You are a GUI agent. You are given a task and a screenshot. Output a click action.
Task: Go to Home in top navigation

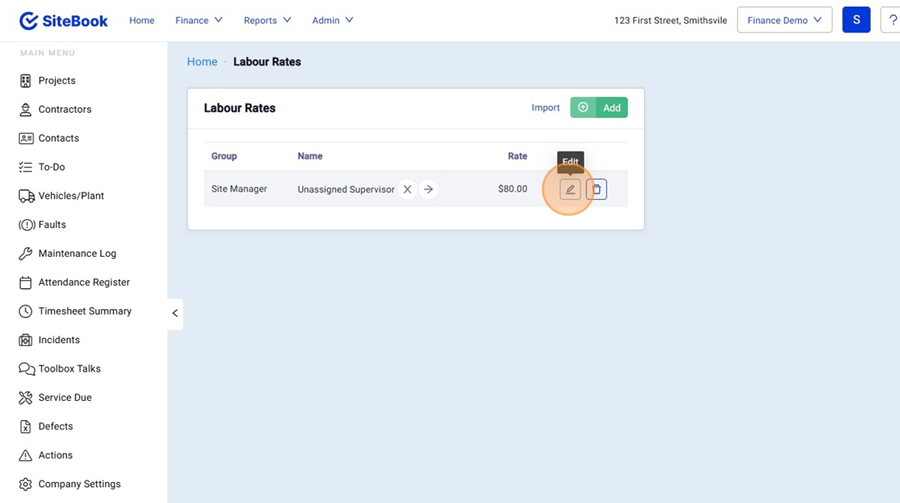(x=142, y=20)
